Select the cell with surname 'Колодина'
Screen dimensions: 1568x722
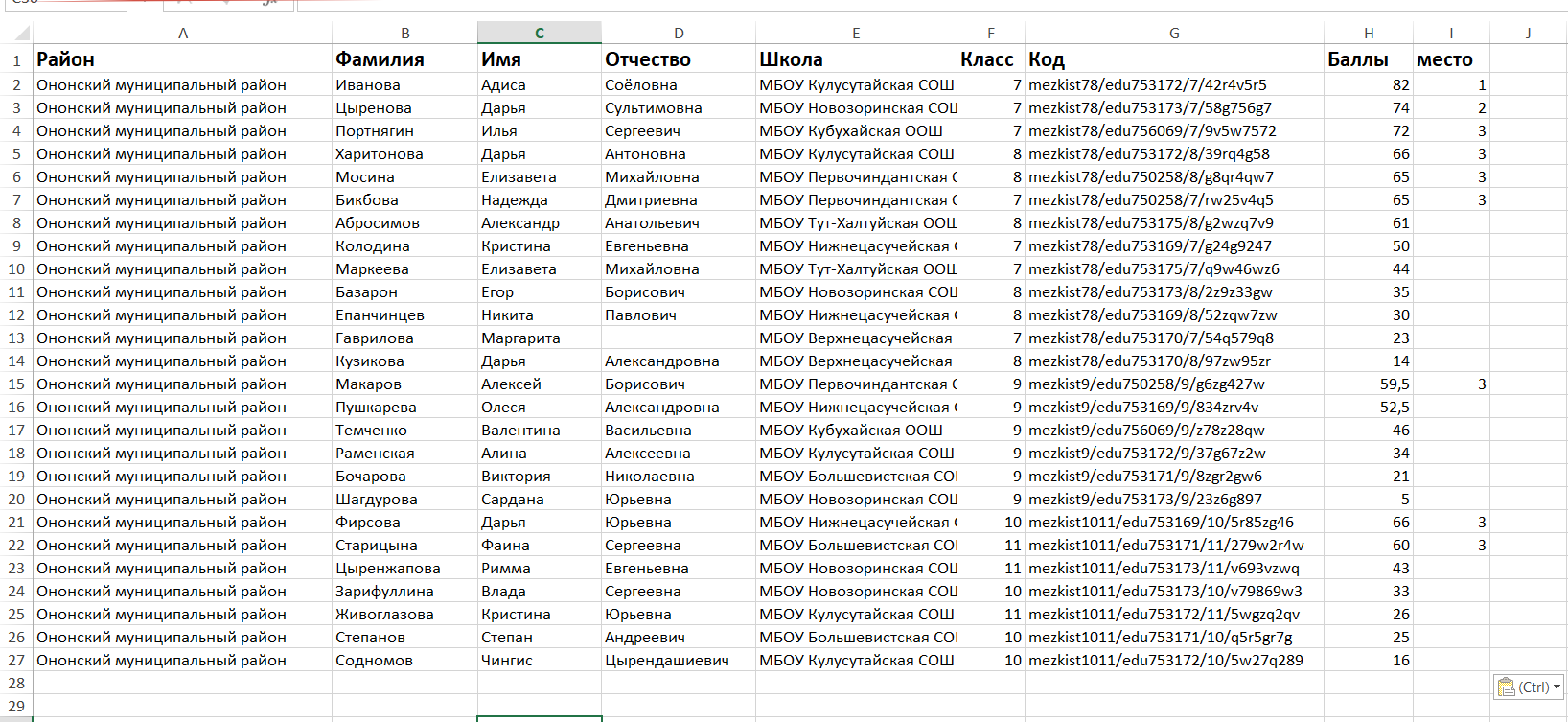click(405, 245)
